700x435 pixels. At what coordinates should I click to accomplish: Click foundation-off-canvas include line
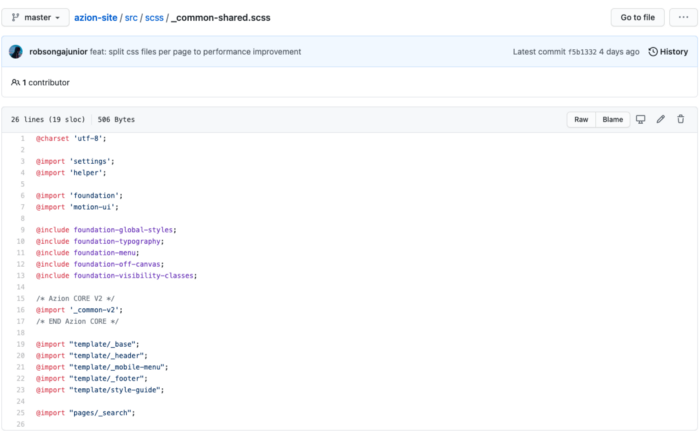(x=100, y=264)
